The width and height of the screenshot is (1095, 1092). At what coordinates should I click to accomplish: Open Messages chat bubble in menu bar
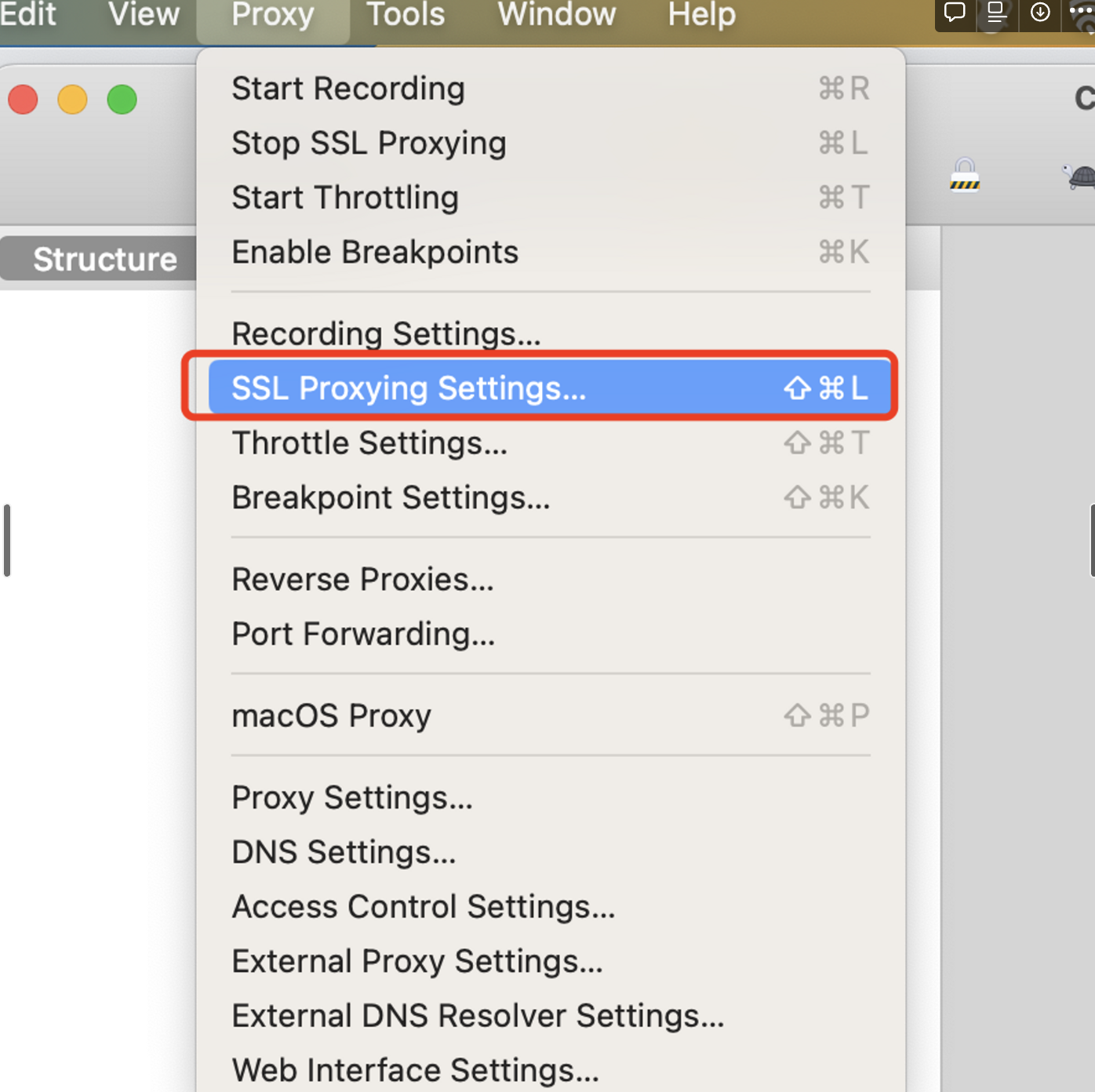click(953, 13)
